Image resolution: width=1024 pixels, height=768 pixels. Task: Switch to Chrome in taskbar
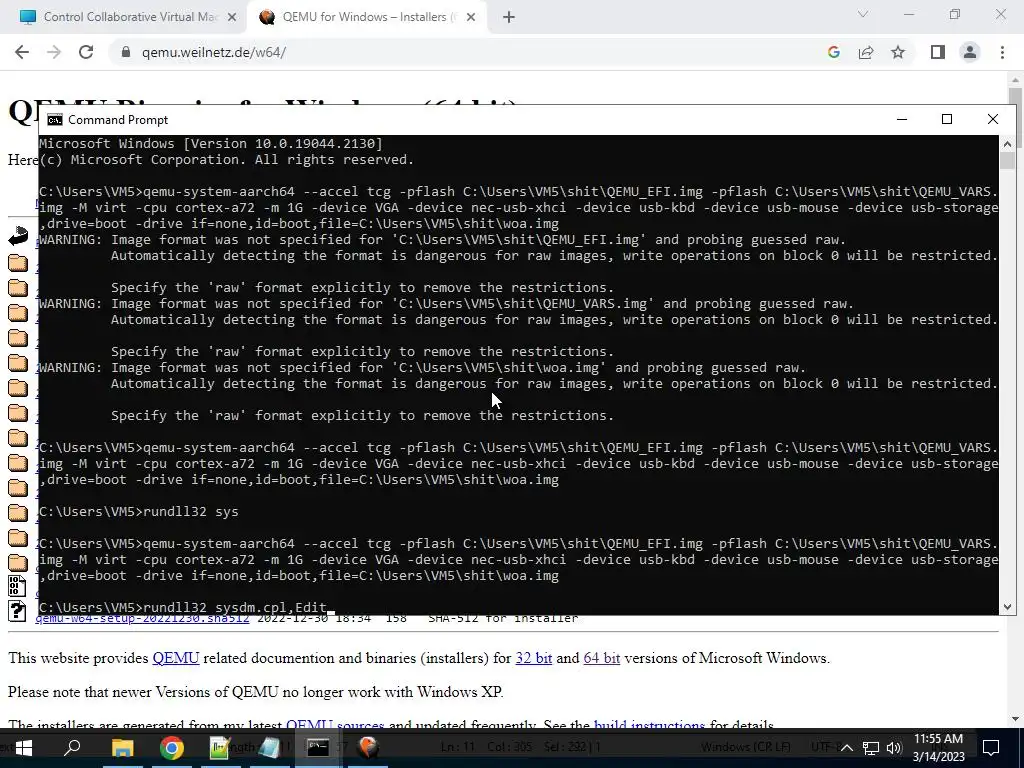[x=171, y=748]
